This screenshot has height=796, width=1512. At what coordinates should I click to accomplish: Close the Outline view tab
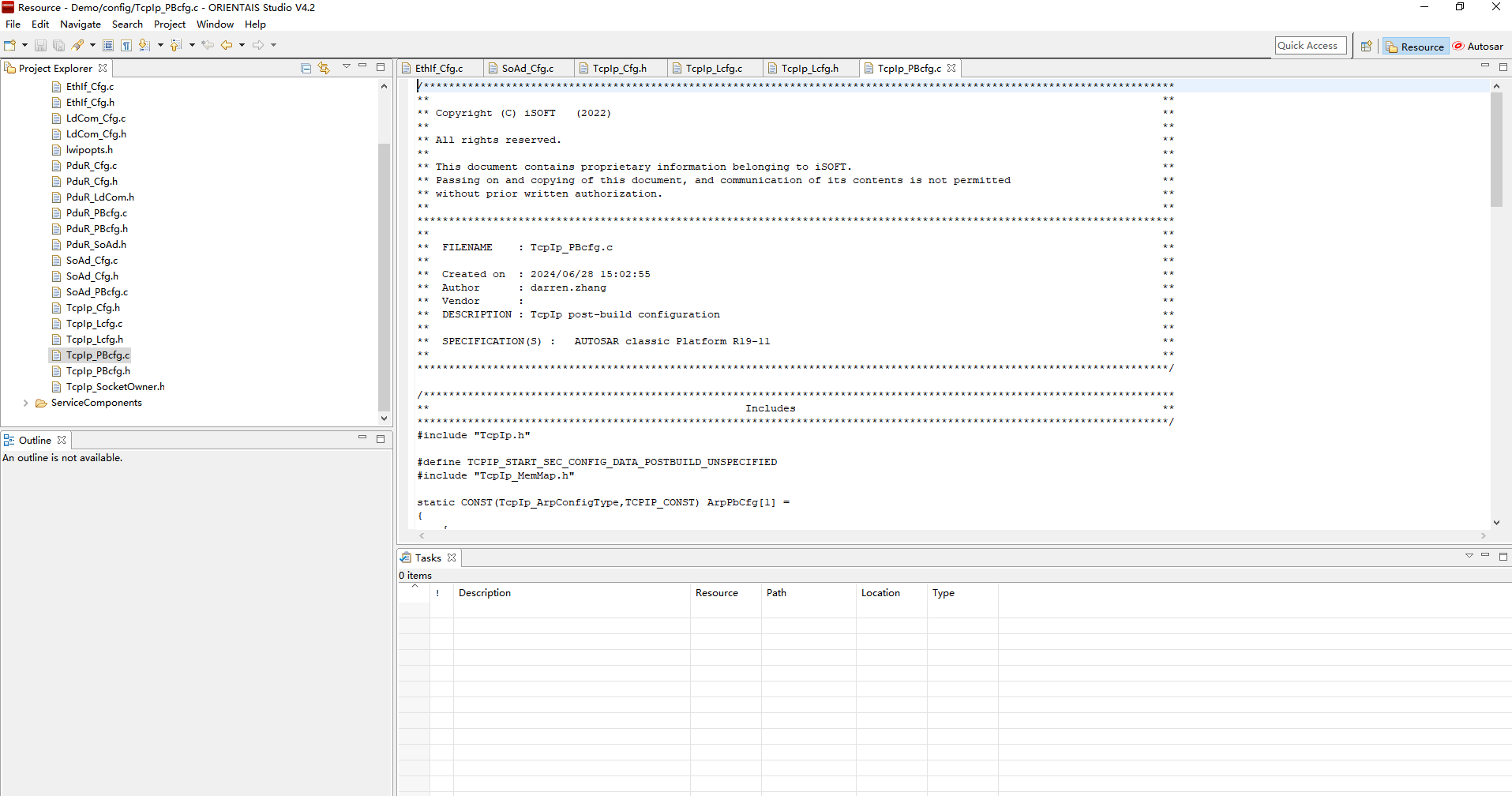62,440
